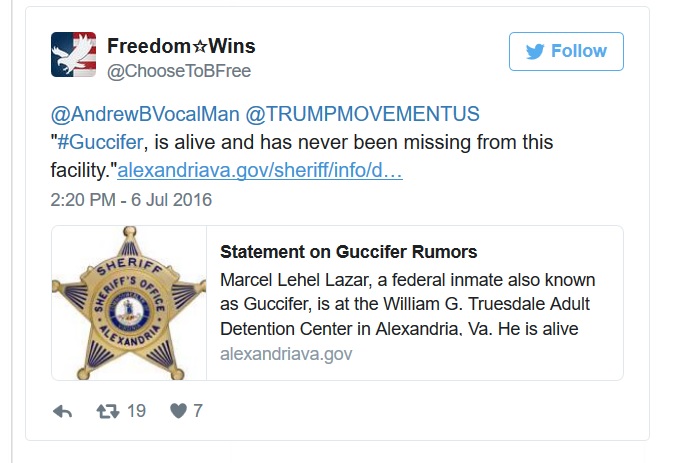Open the @ChooseToBFree handle
The width and height of the screenshot is (687, 463).
pyautogui.click(x=179, y=71)
